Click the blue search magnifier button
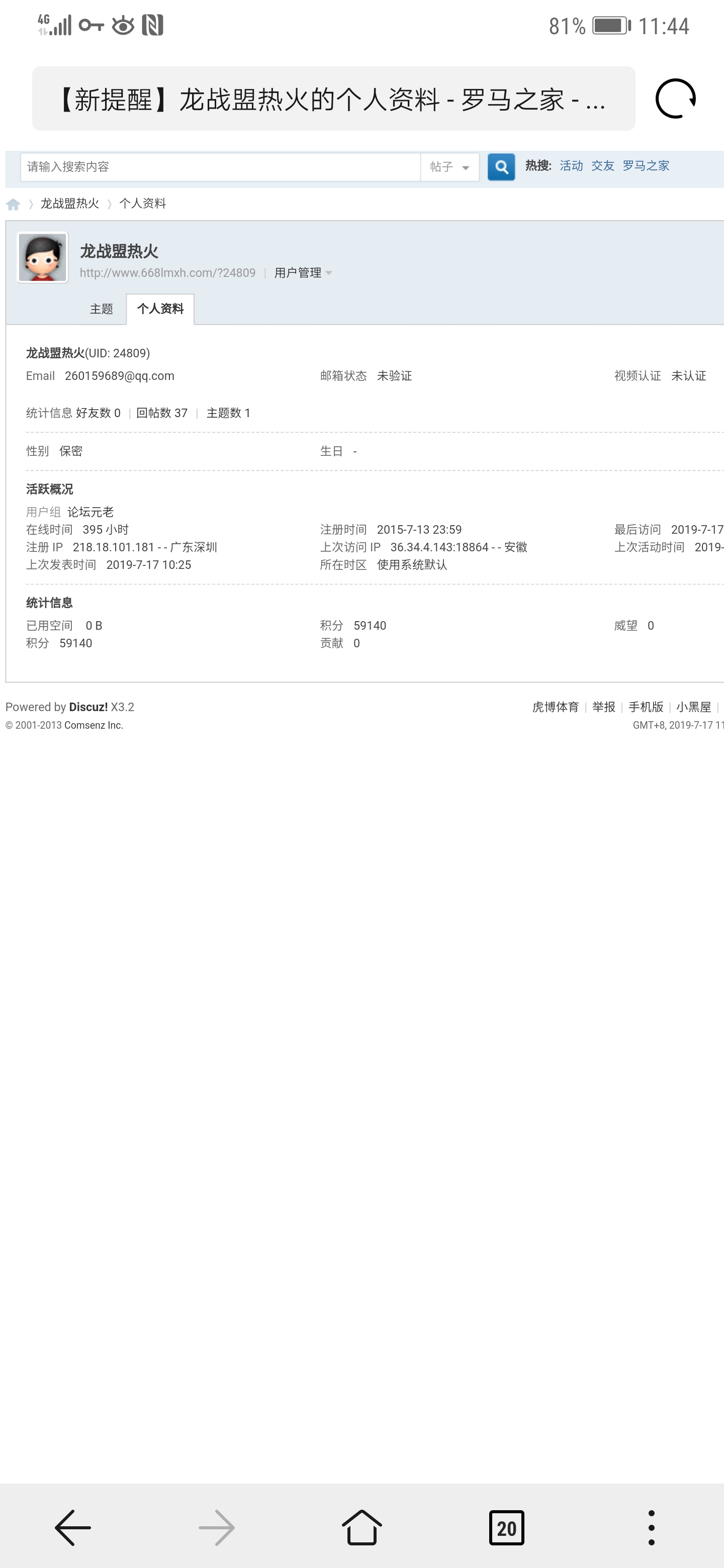724x1568 pixels. tap(501, 167)
